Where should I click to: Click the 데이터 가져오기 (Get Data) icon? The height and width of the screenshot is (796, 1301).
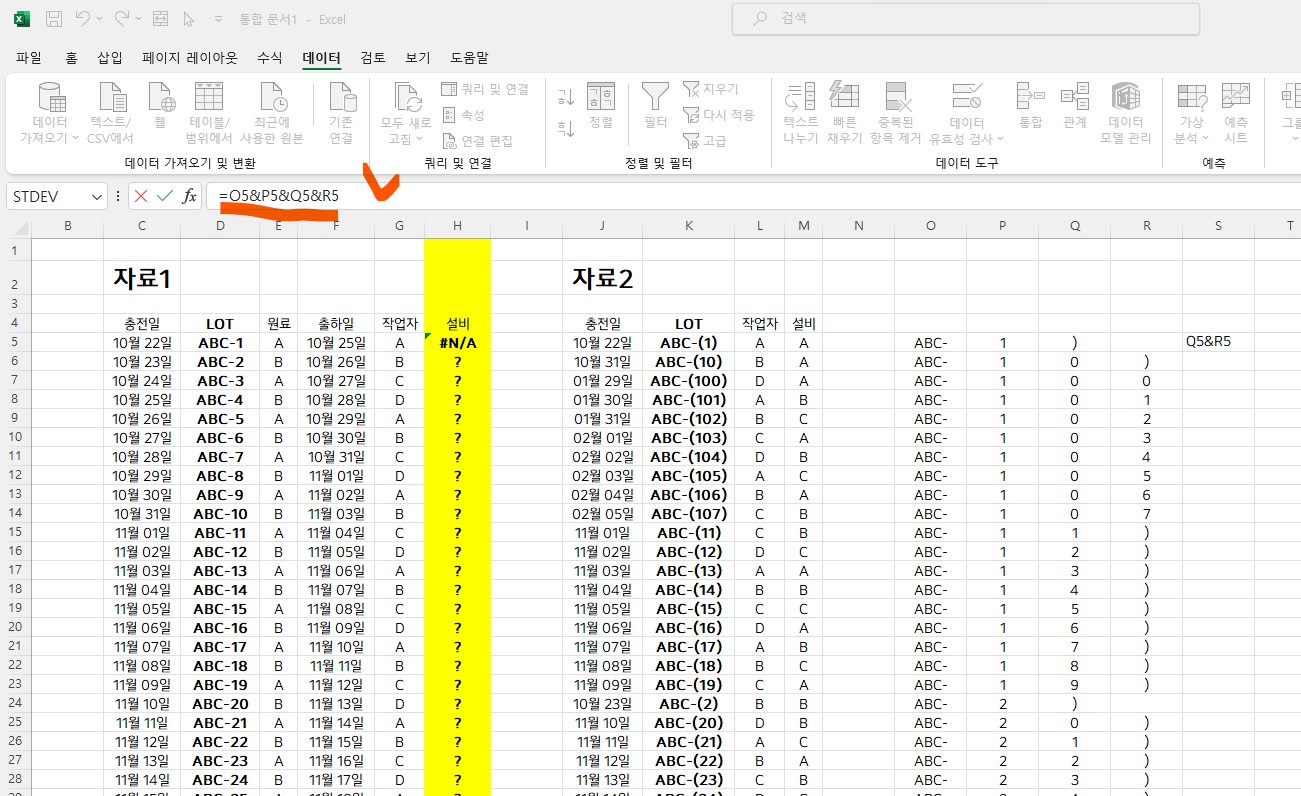coord(50,97)
